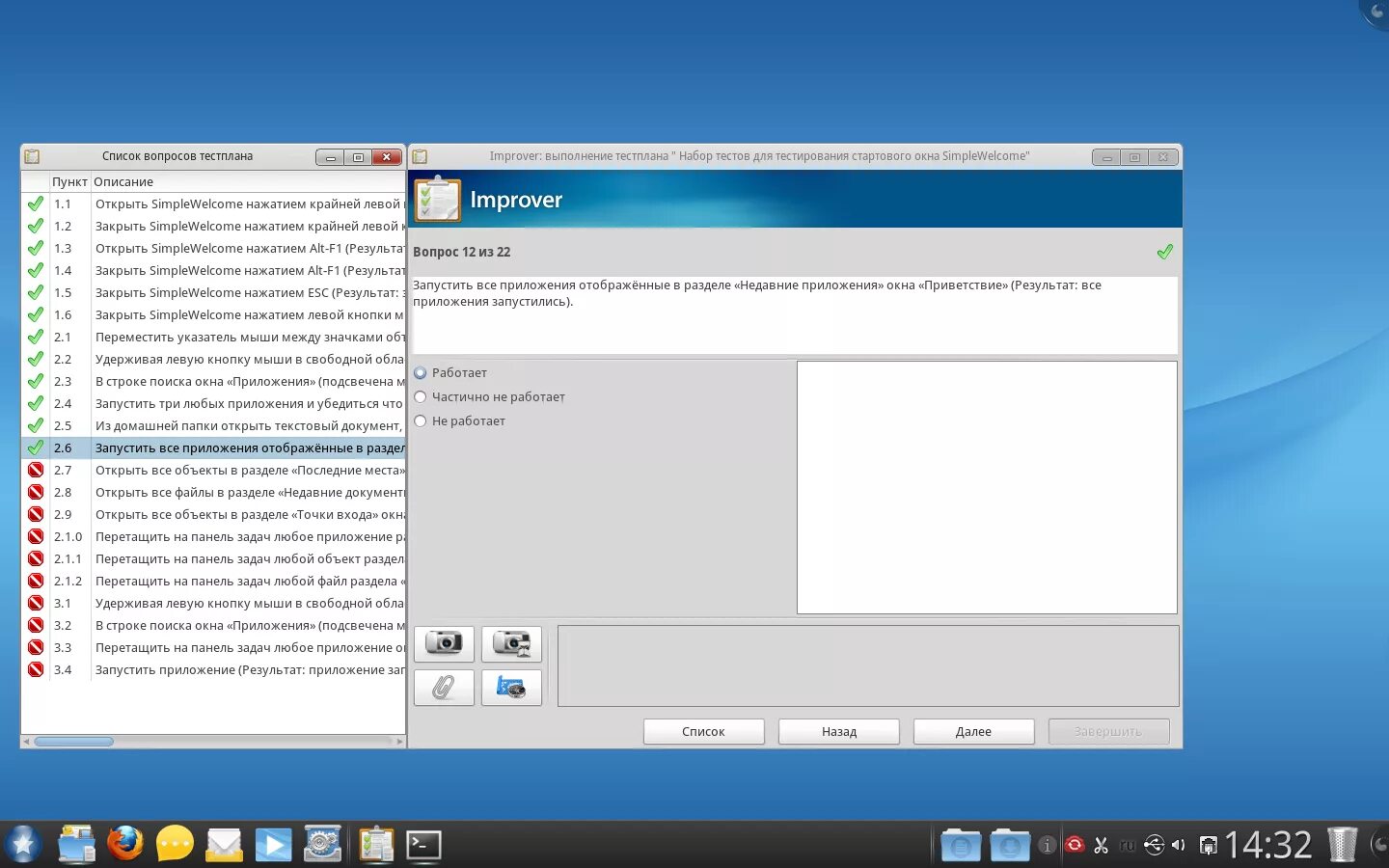Click the network tray icon near the clock

point(1208,846)
